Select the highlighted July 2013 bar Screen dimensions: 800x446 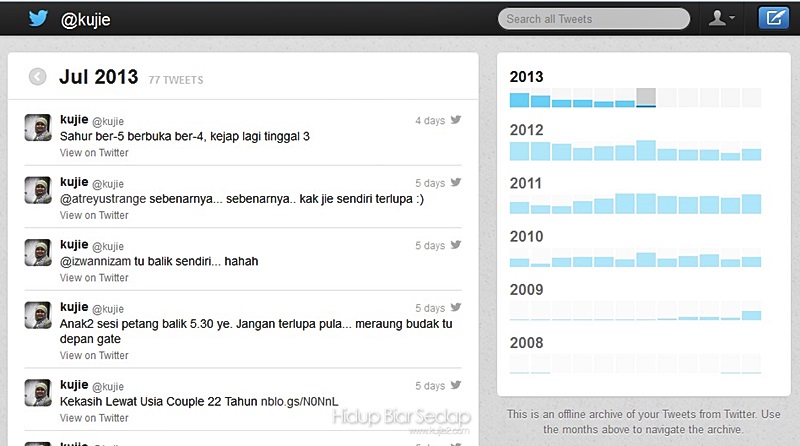coord(646,98)
